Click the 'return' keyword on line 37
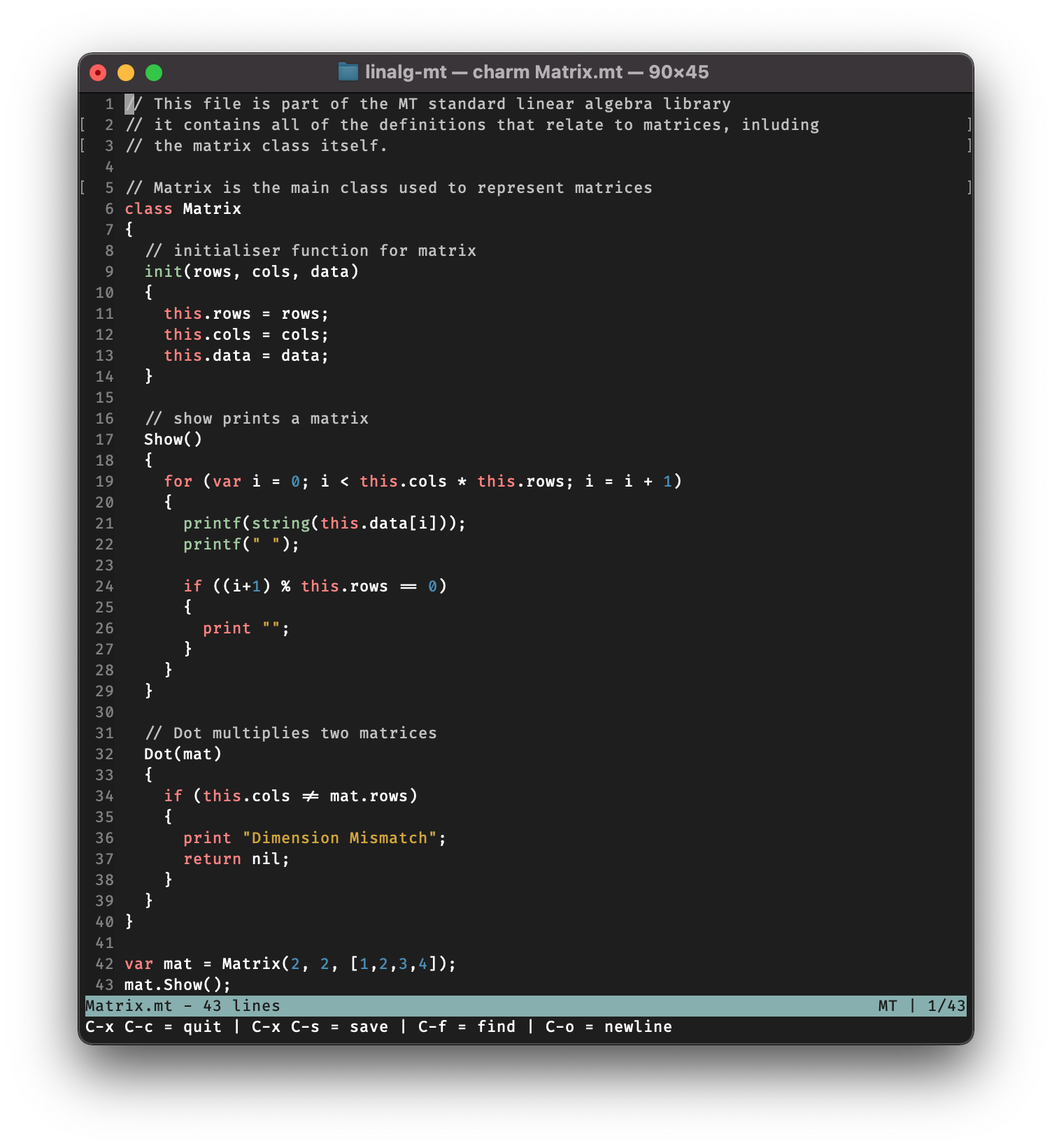Viewport: 1052px width, 1148px height. pos(212,859)
